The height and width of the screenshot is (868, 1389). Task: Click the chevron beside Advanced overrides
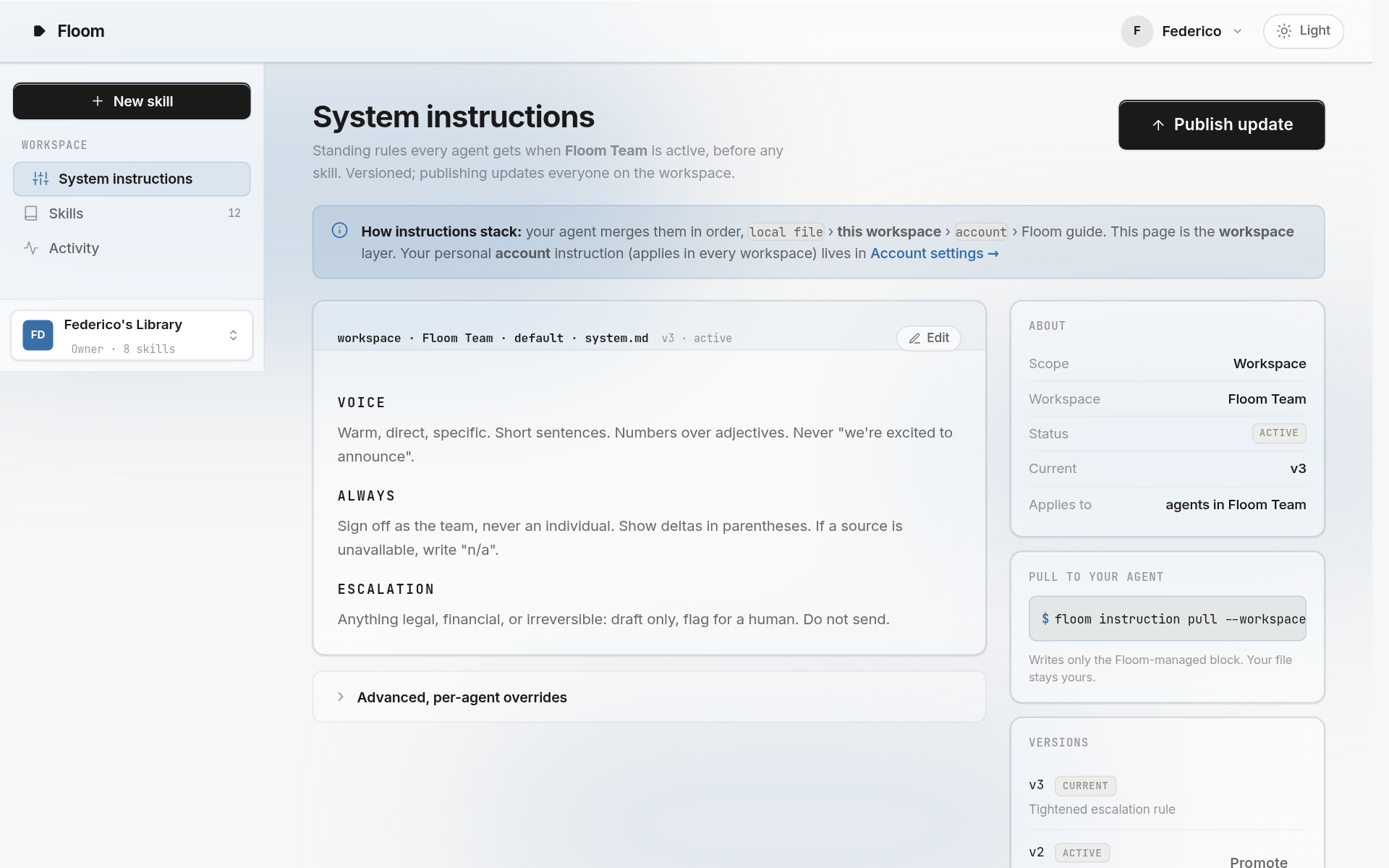coord(341,697)
